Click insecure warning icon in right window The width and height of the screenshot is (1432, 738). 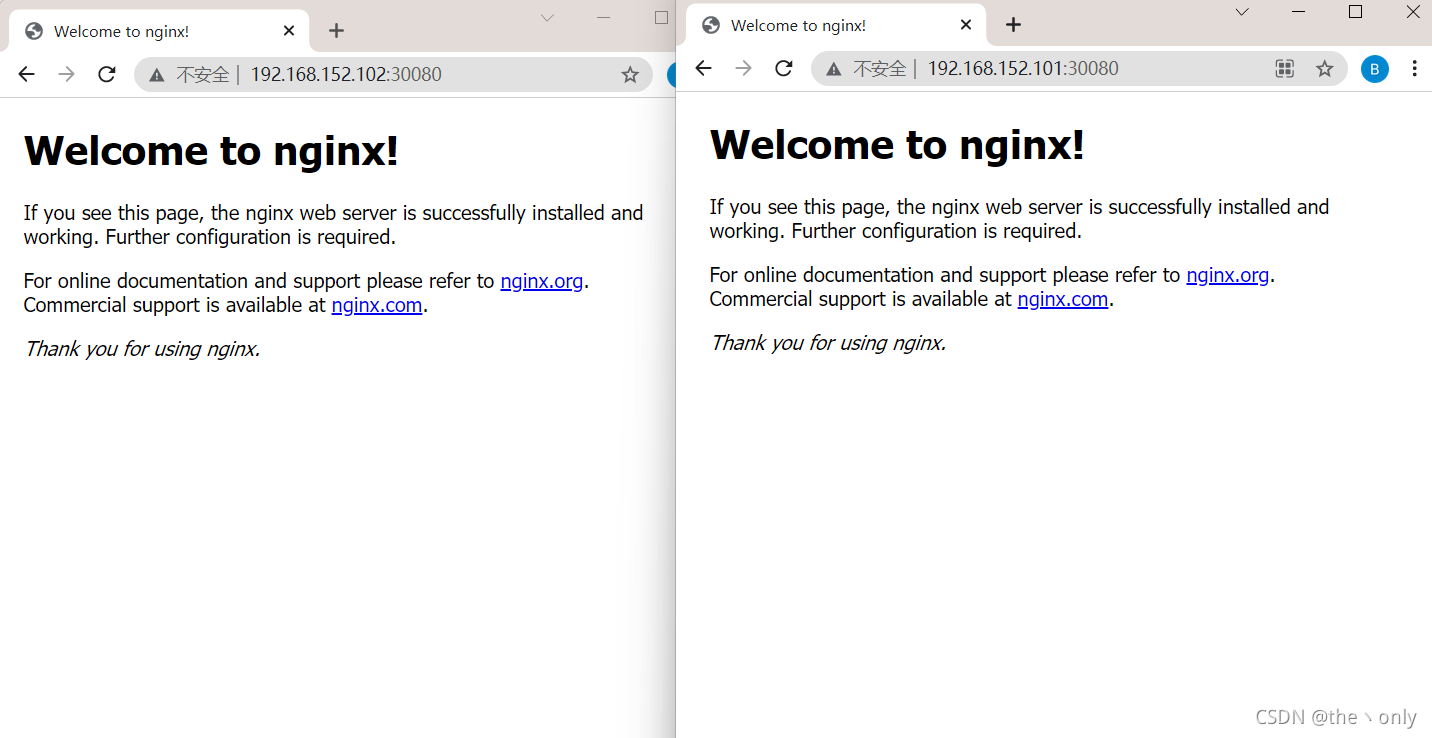(x=833, y=69)
